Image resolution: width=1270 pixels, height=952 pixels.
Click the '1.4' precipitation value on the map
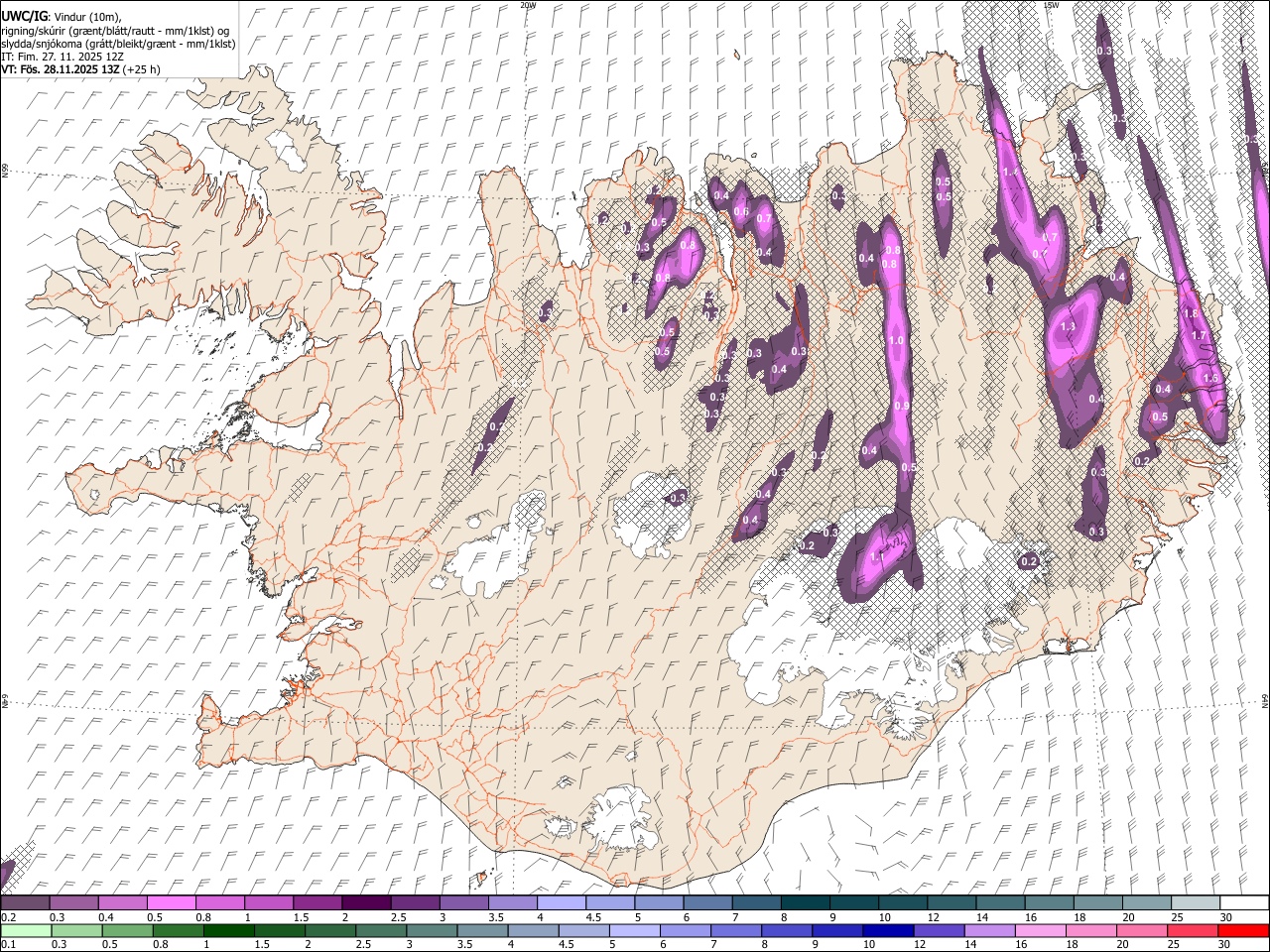point(1011,173)
